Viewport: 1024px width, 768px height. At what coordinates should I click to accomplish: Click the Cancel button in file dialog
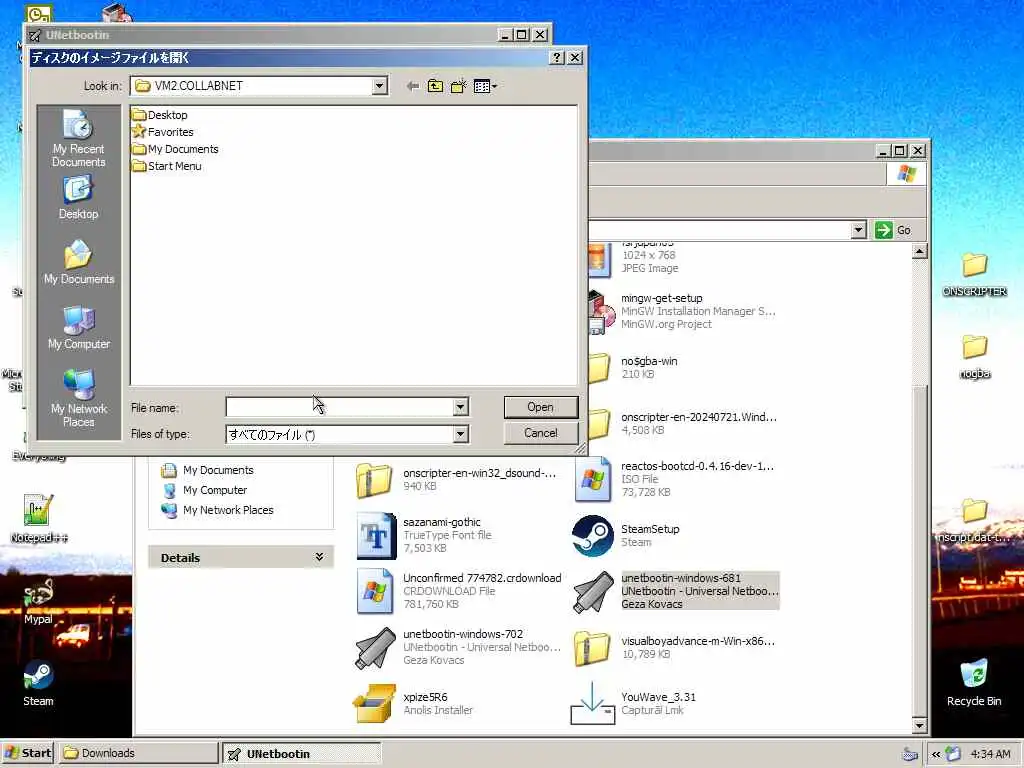coord(541,433)
